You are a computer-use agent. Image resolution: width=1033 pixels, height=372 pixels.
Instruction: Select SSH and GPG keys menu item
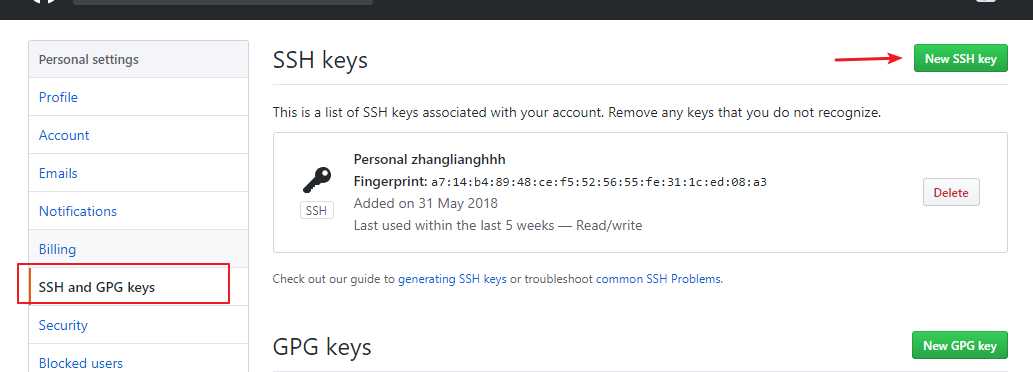pos(97,287)
